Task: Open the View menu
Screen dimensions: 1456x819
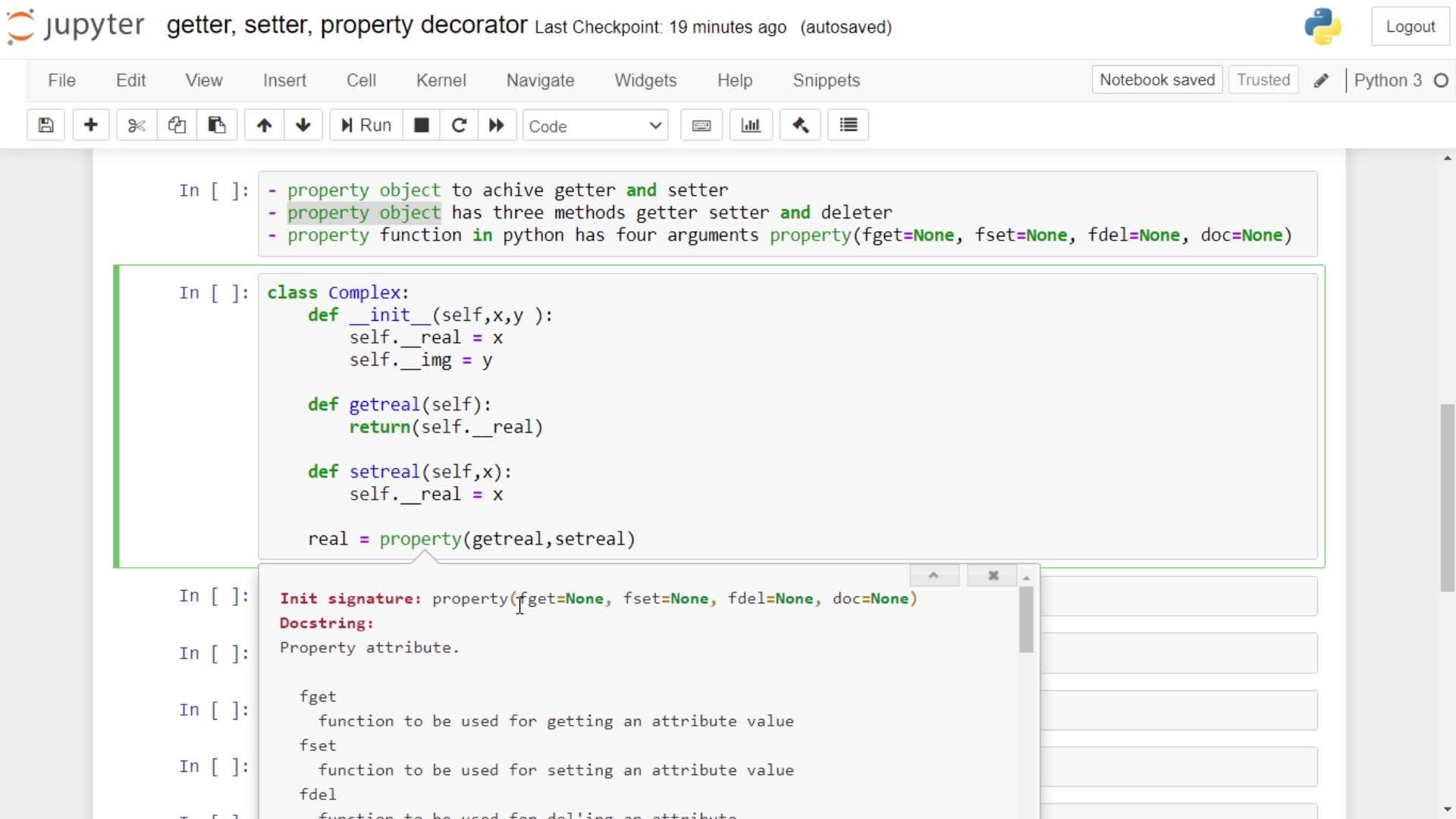Action: pyautogui.click(x=204, y=80)
